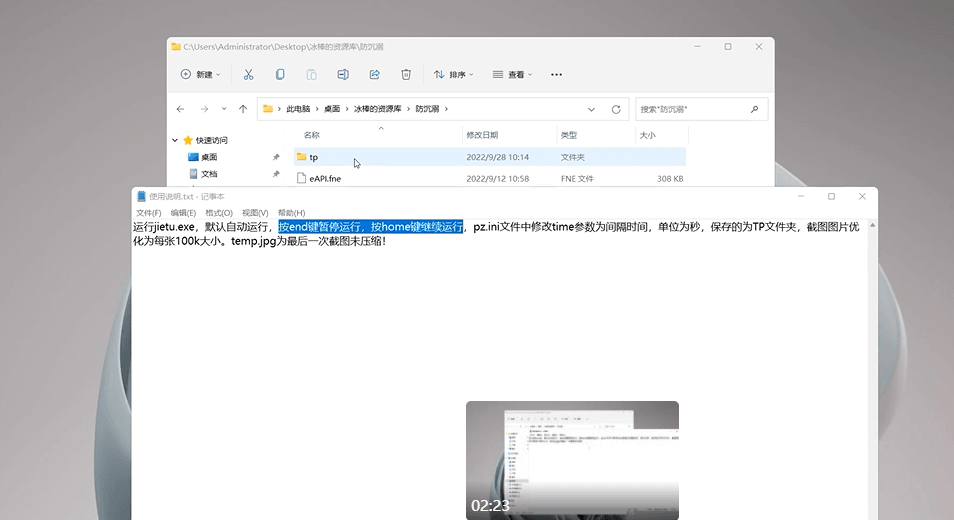
Task: Unpin 桌面 using its pin icon
Action: click(x=276, y=157)
